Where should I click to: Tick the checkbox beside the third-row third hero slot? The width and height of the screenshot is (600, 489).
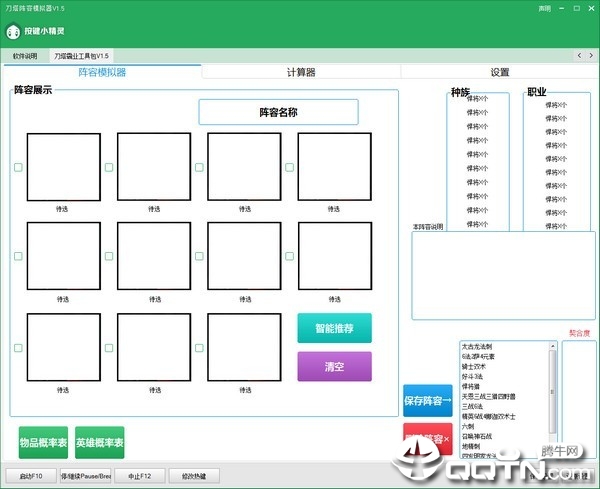[x=199, y=348]
